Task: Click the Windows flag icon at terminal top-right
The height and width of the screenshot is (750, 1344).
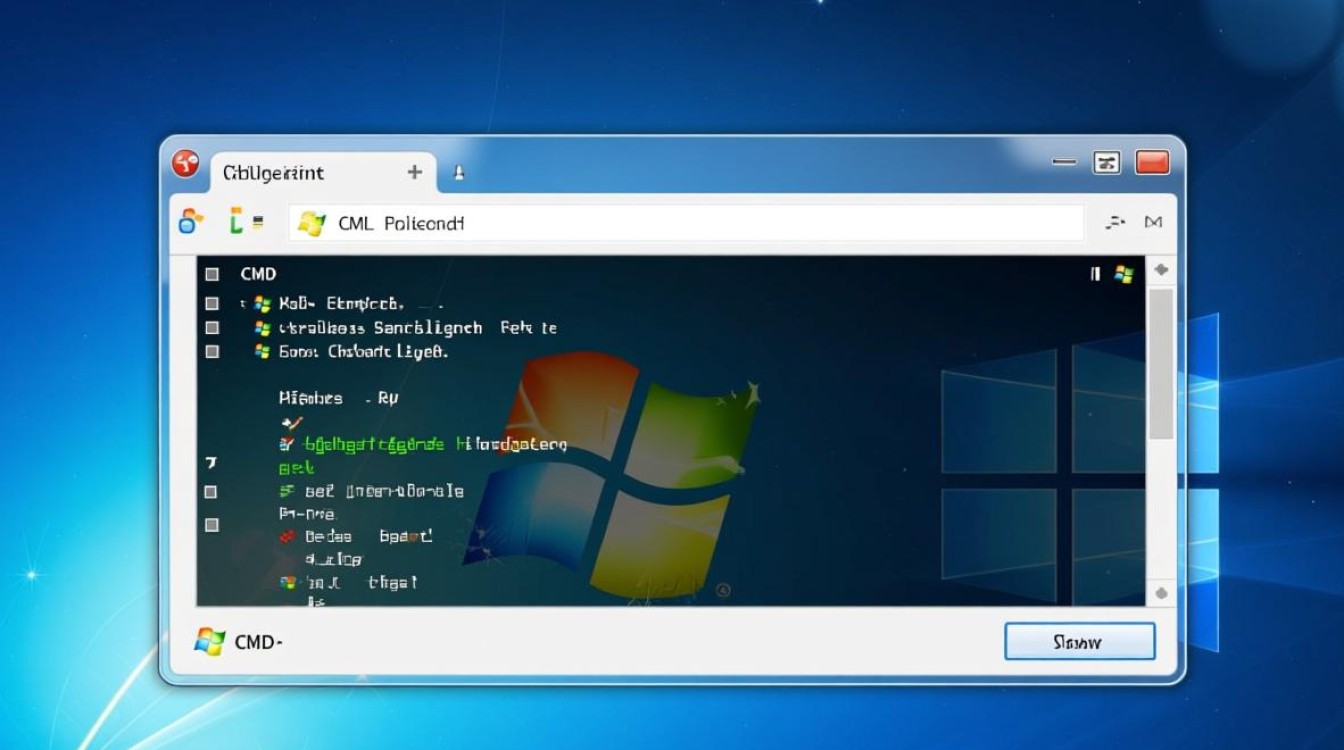Action: coord(1124,274)
